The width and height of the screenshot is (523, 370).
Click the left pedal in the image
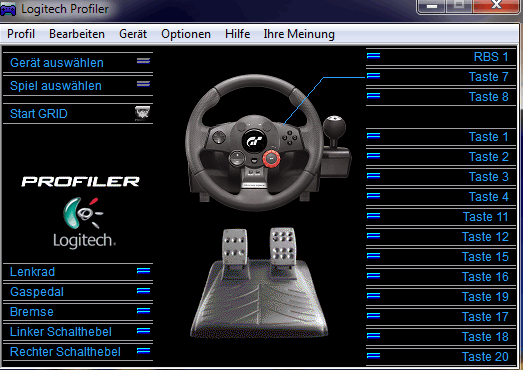[234, 248]
